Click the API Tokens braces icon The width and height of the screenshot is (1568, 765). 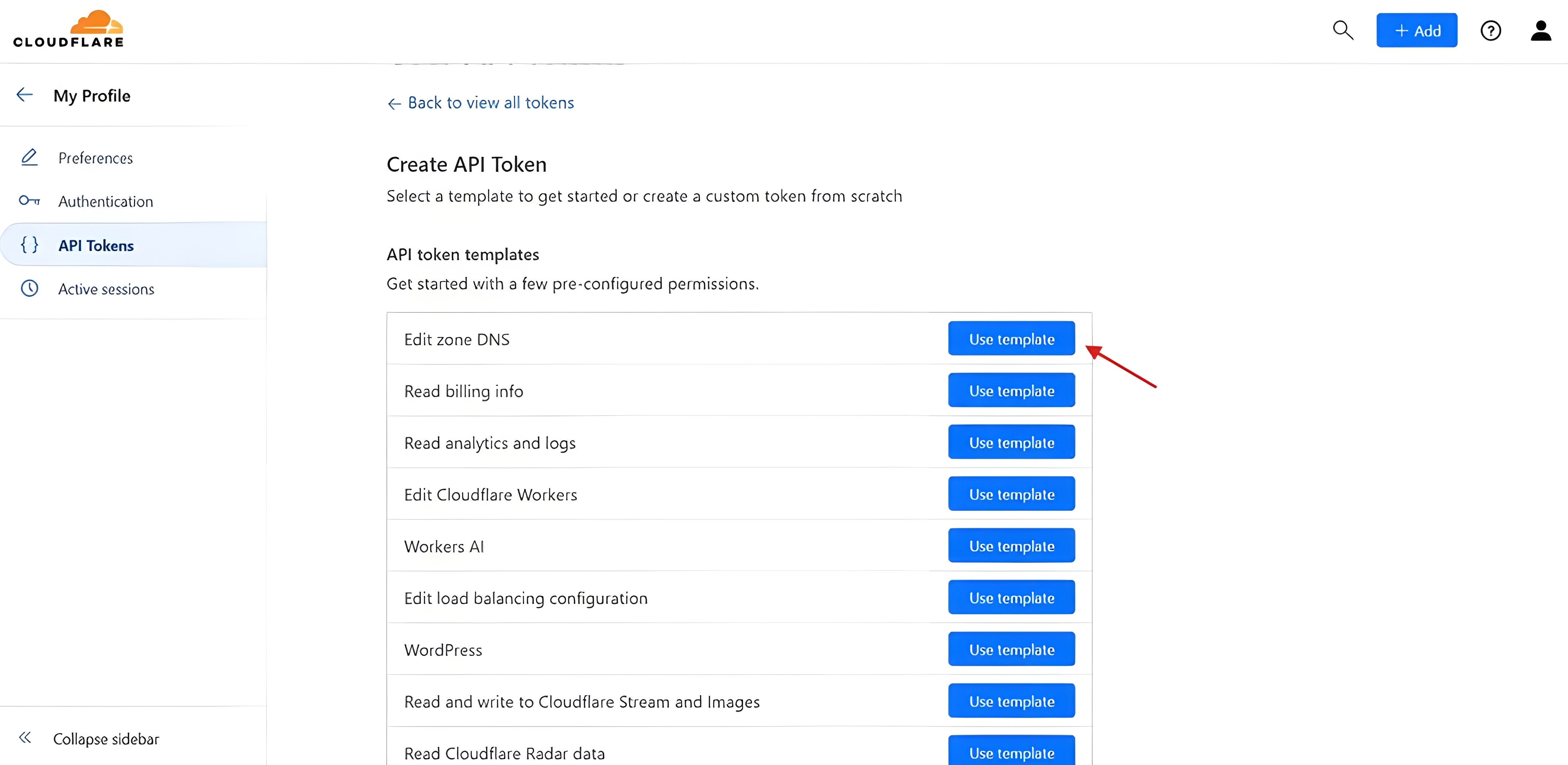coord(29,245)
